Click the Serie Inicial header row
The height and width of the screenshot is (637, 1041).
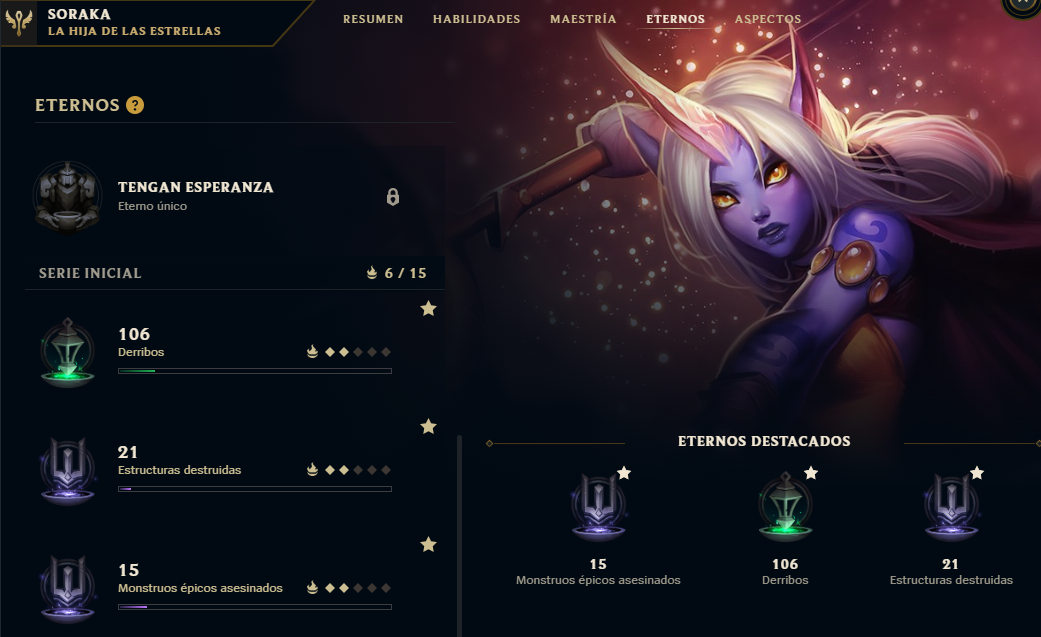tap(235, 273)
